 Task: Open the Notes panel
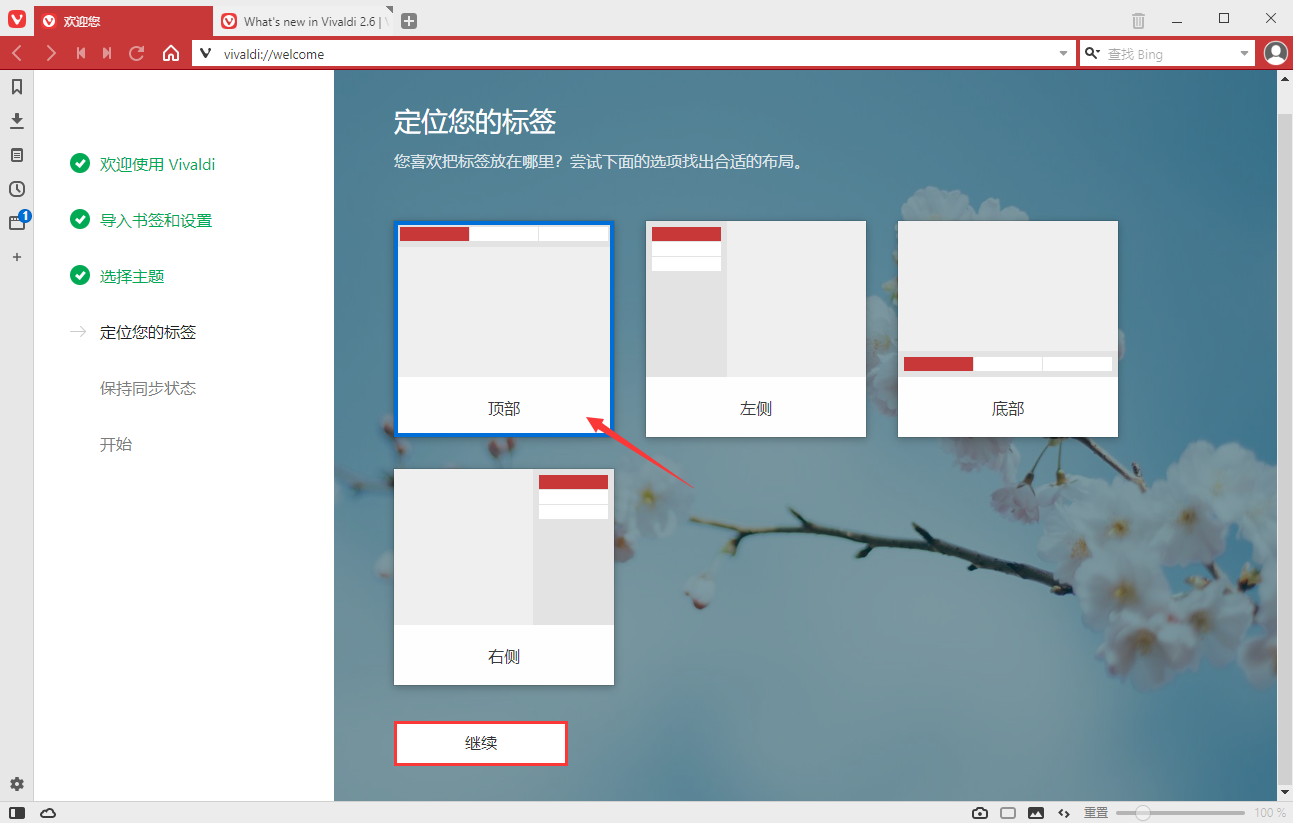(16, 154)
